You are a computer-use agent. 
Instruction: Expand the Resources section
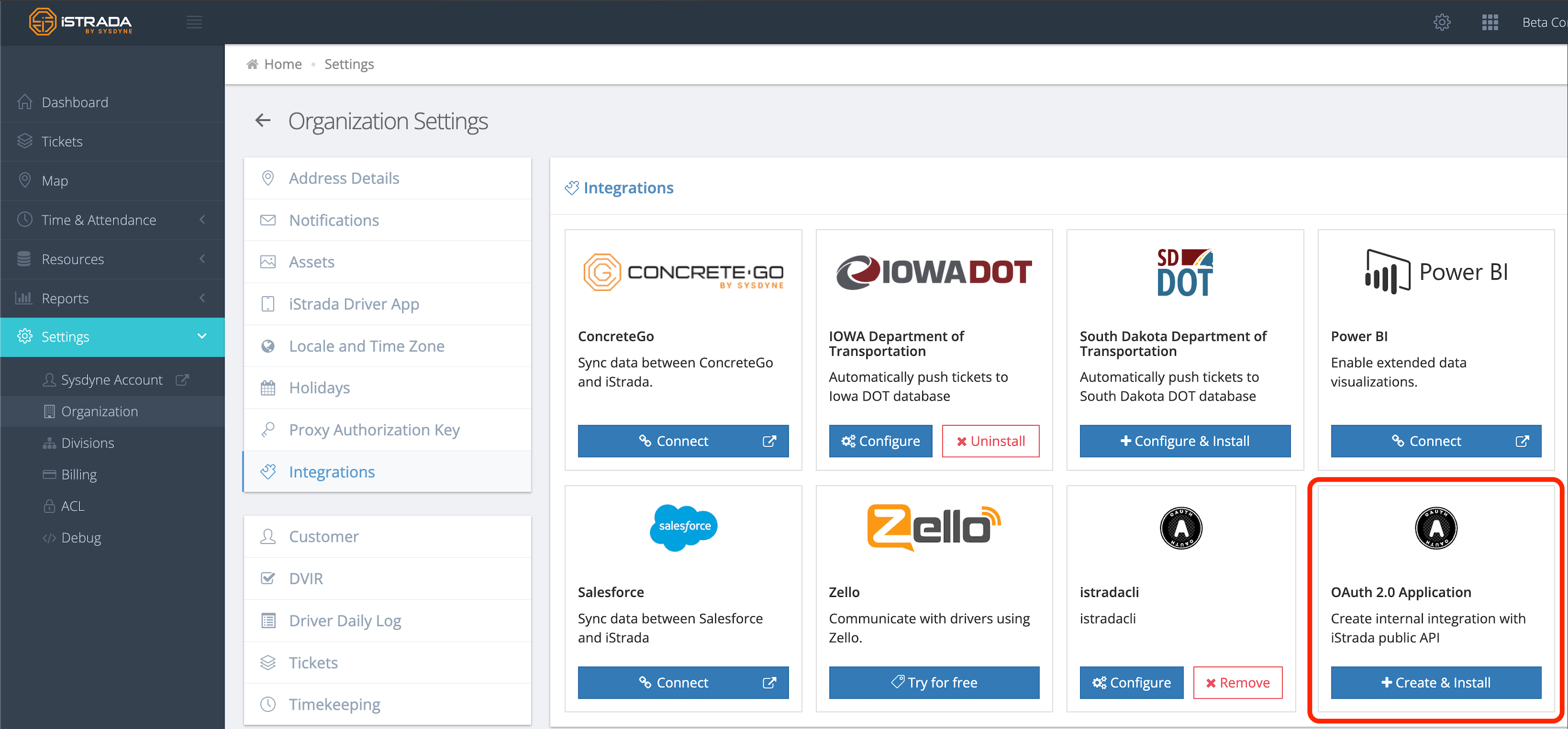tap(203, 258)
